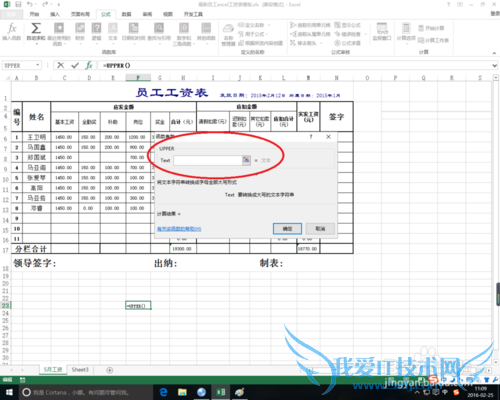Open the View (视图) ribbon tab
The width and height of the screenshot is (500, 400).
[168, 14]
